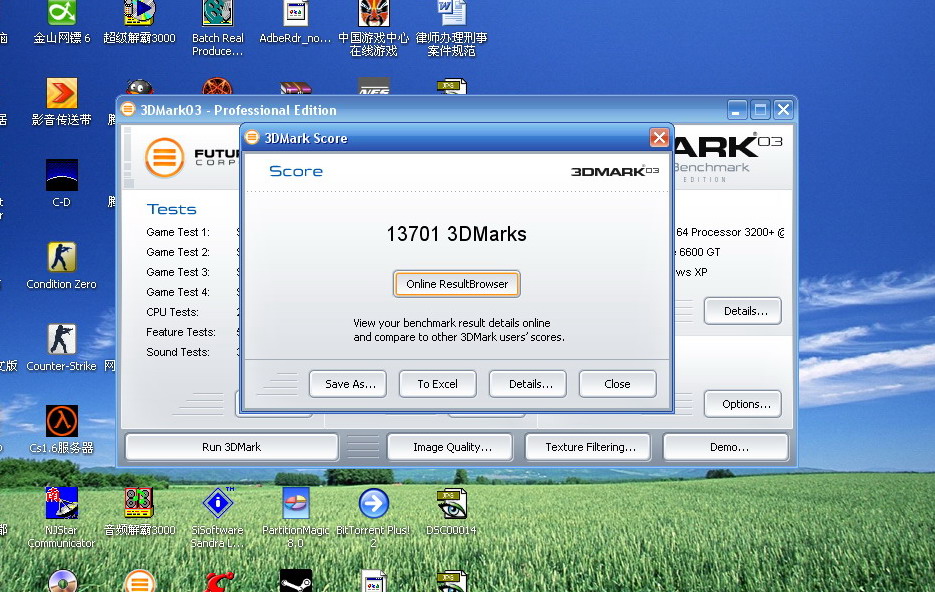Start the Demo... button
This screenshot has width=935, height=592.
(x=726, y=447)
